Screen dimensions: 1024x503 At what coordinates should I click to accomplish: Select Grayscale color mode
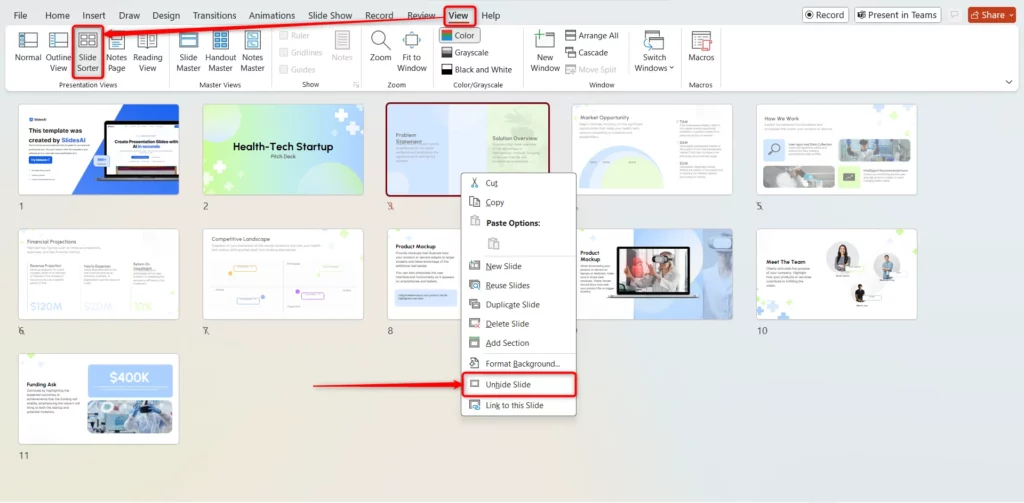coord(471,52)
